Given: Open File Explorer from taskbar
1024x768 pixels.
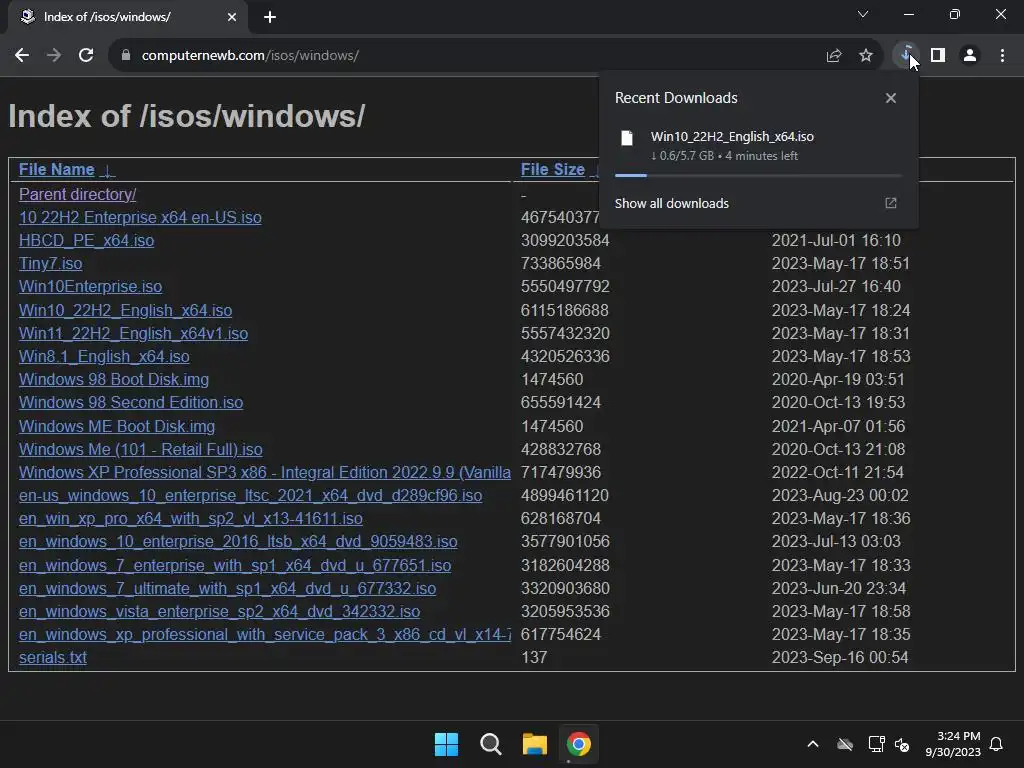Looking at the screenshot, I should pyautogui.click(x=535, y=744).
